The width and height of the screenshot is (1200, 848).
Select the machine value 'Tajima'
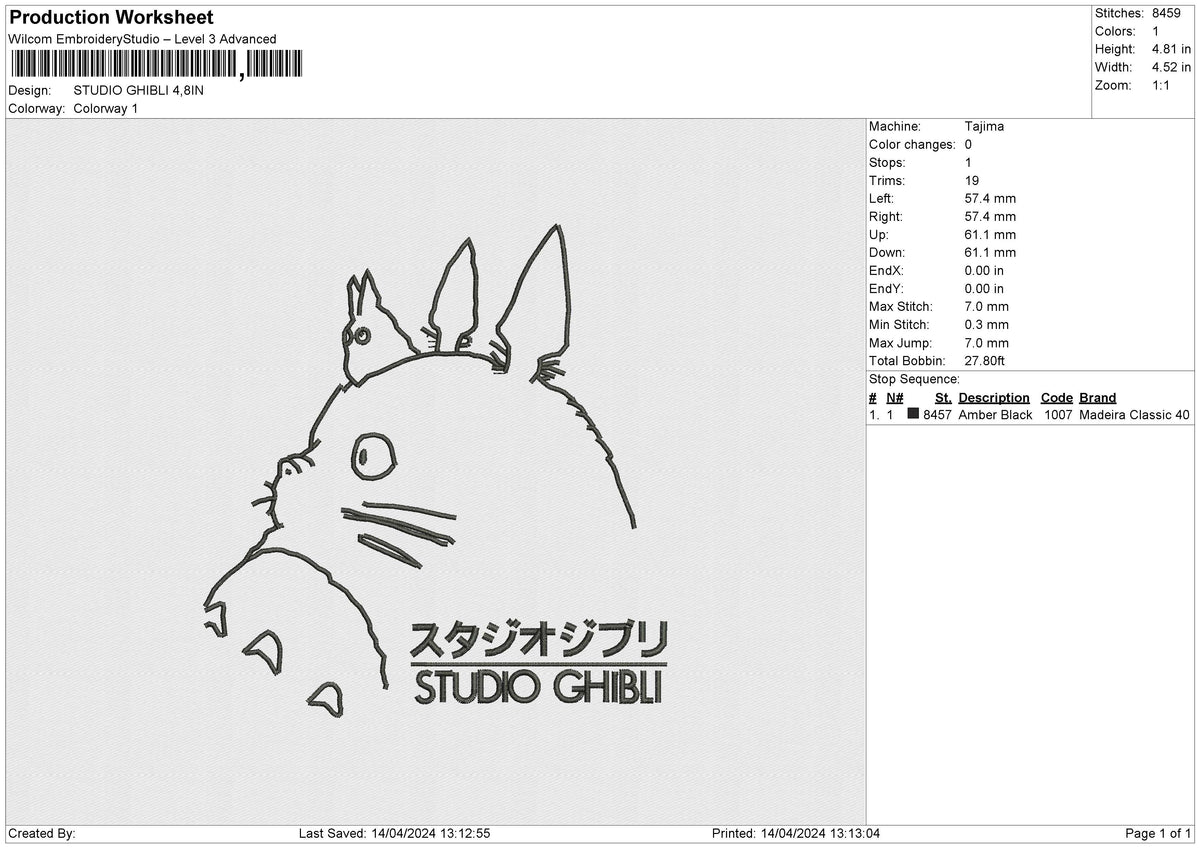click(x=984, y=126)
